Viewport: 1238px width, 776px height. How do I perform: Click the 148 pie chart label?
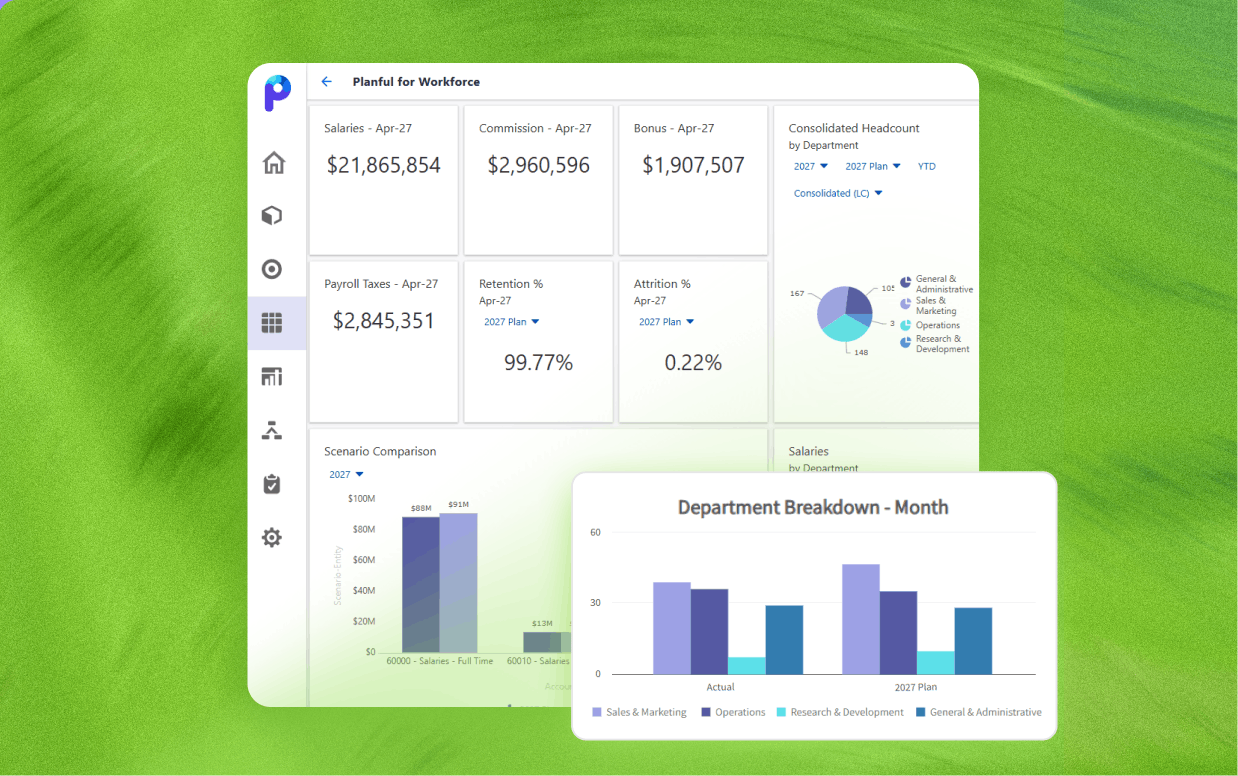pos(861,352)
